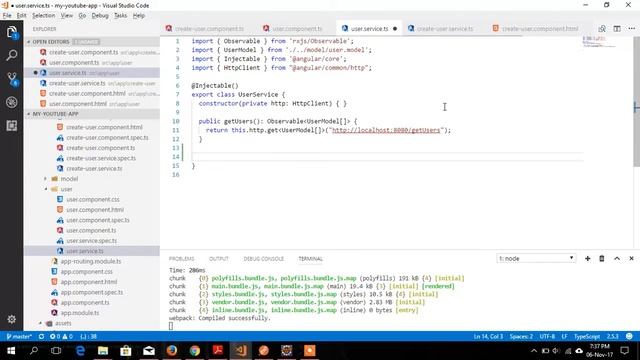The image size is (640, 360).
Task: Open the Debug menu
Action: [100, 16]
